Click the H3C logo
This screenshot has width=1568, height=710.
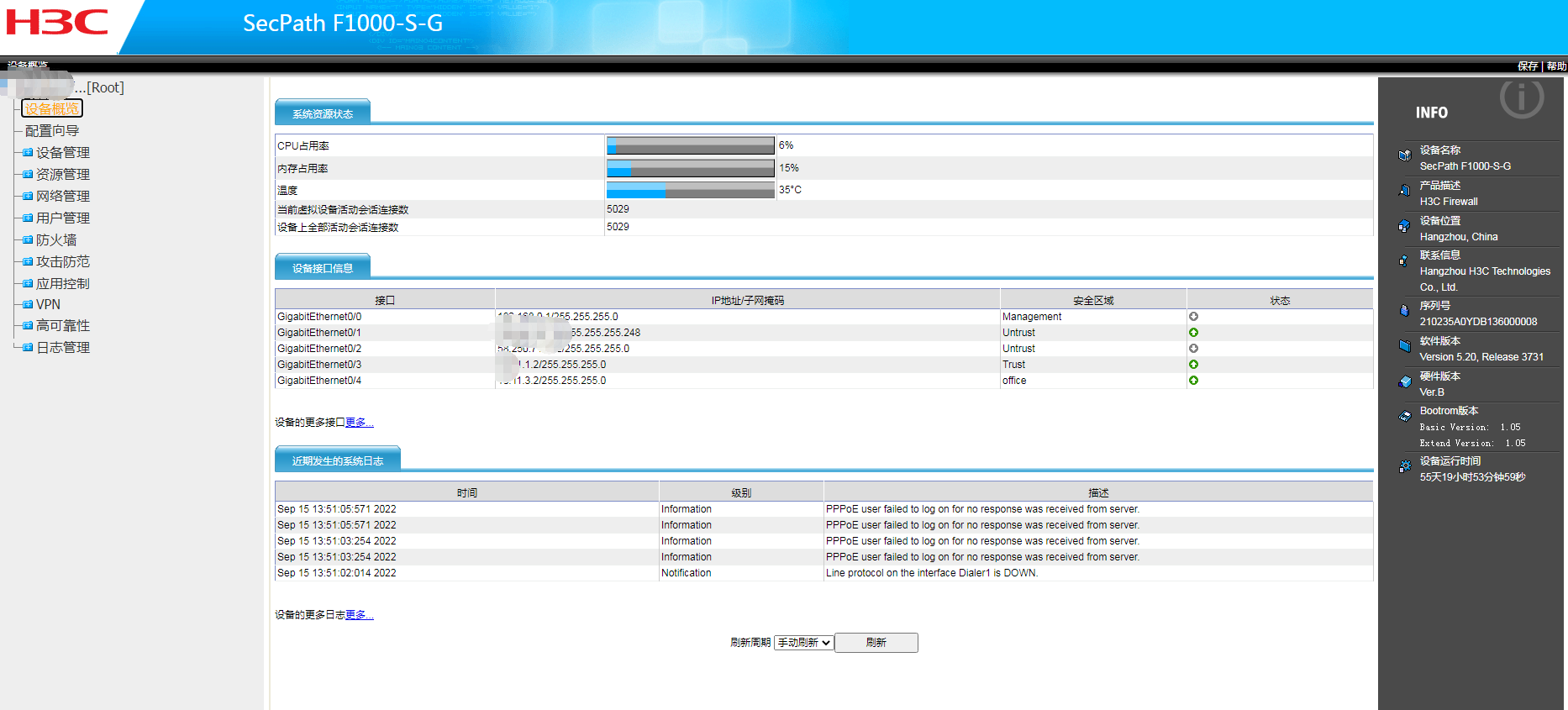pos(57,22)
